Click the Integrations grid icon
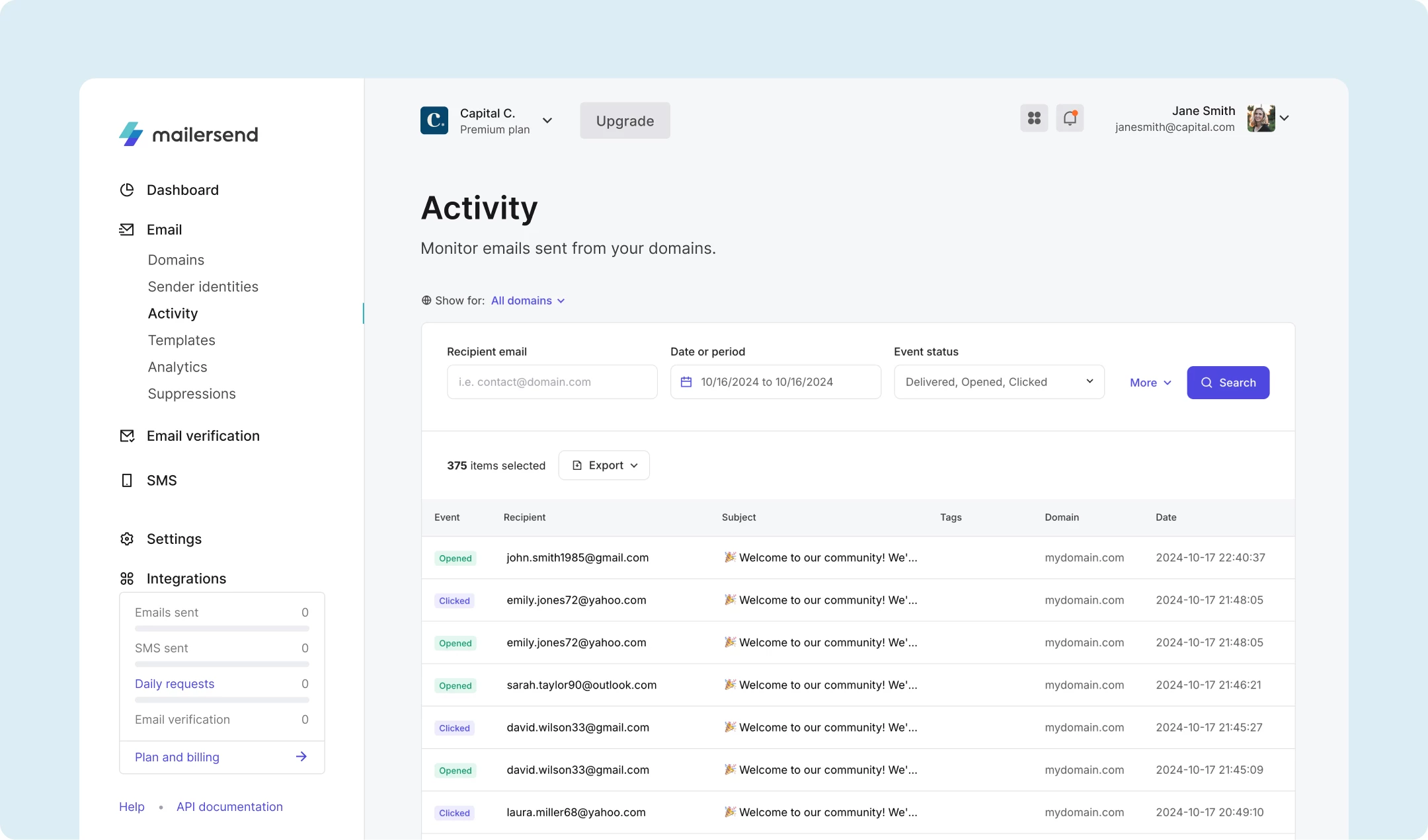 128,577
